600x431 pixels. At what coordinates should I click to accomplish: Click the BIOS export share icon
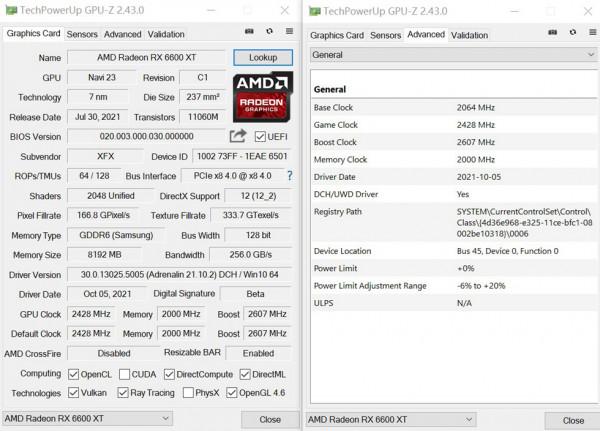(238, 136)
